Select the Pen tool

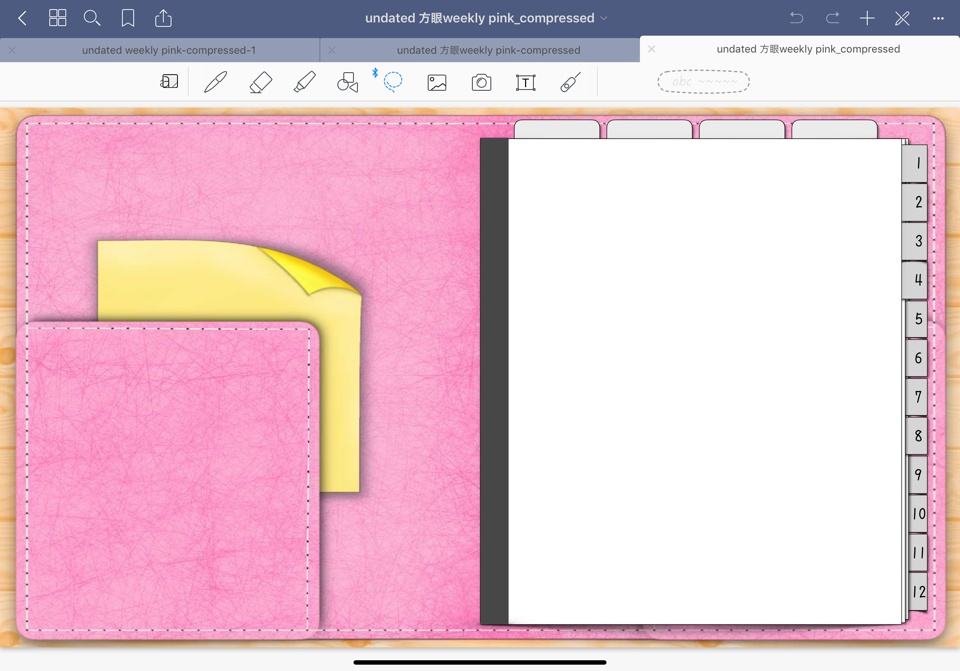(x=215, y=81)
